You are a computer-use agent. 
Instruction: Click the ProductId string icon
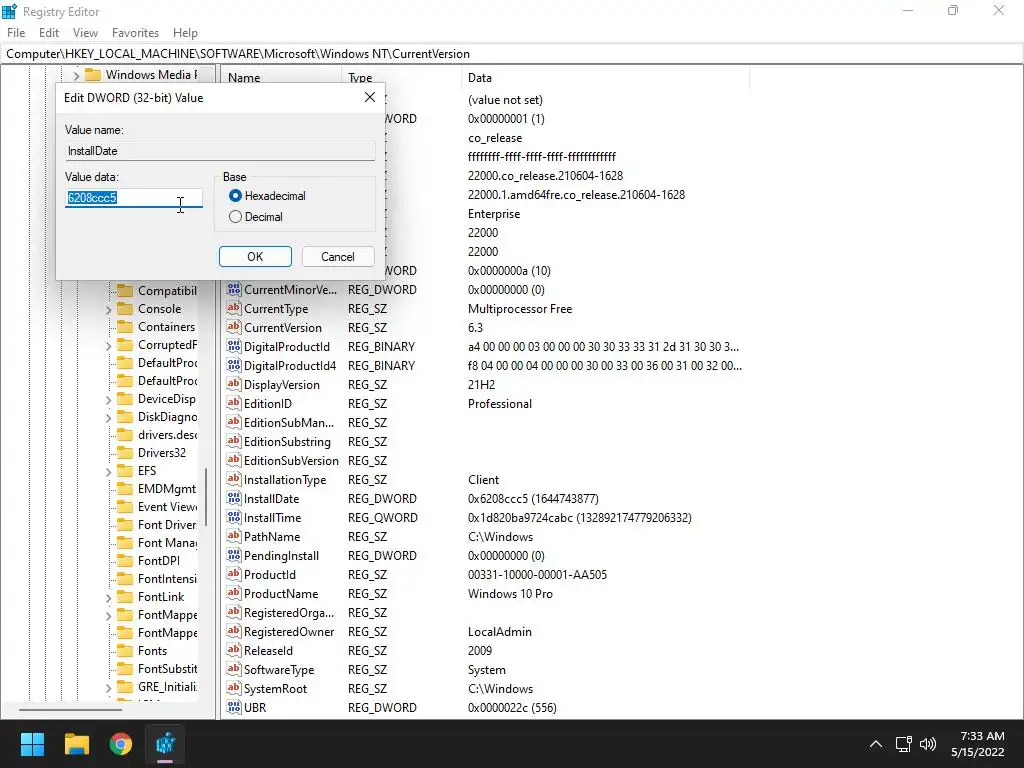coord(234,574)
